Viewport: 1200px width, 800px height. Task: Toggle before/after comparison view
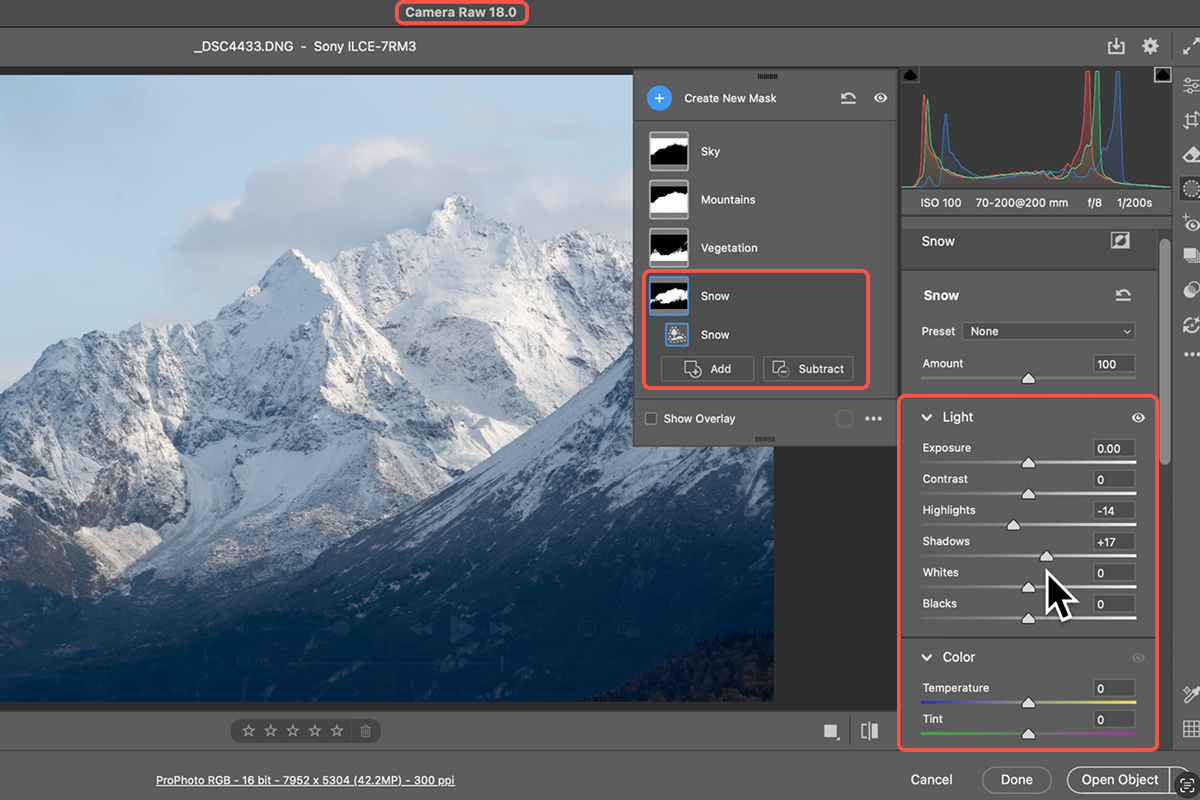pos(870,731)
